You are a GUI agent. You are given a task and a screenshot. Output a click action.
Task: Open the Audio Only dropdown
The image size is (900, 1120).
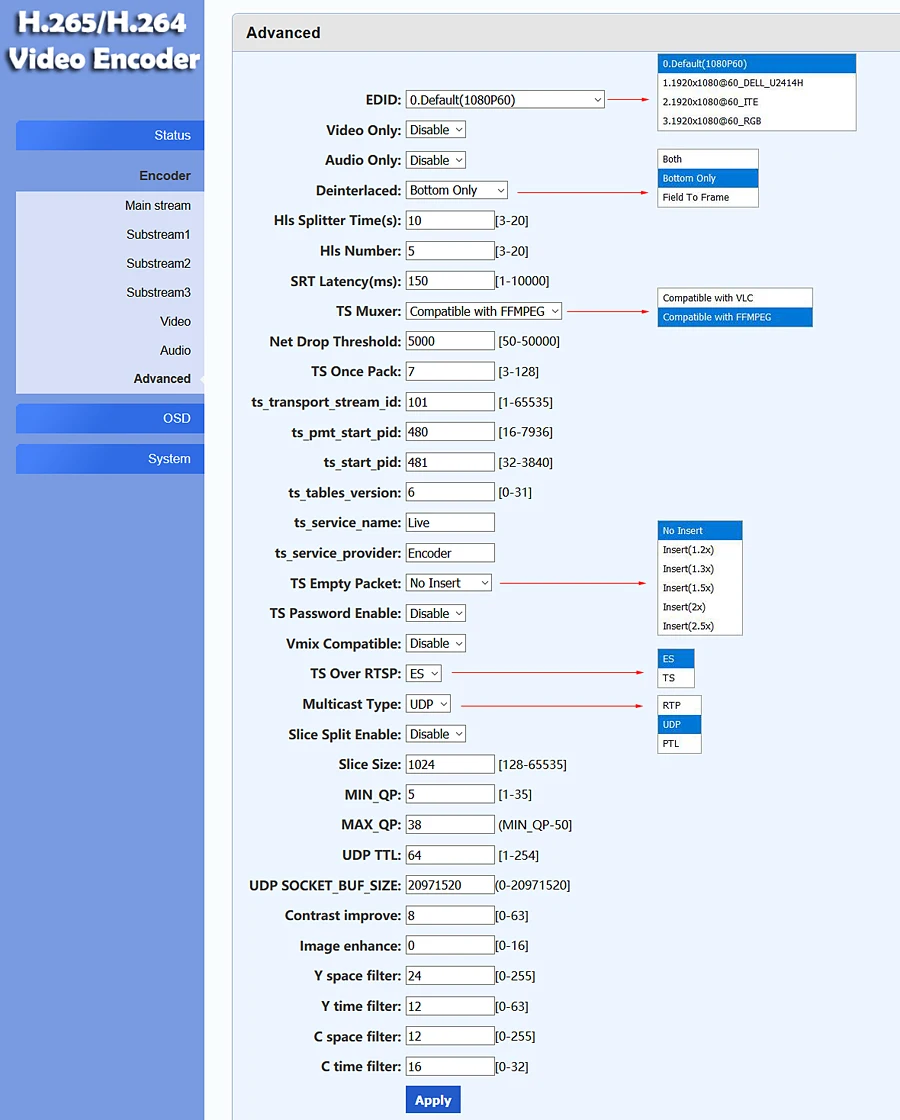click(x=436, y=160)
